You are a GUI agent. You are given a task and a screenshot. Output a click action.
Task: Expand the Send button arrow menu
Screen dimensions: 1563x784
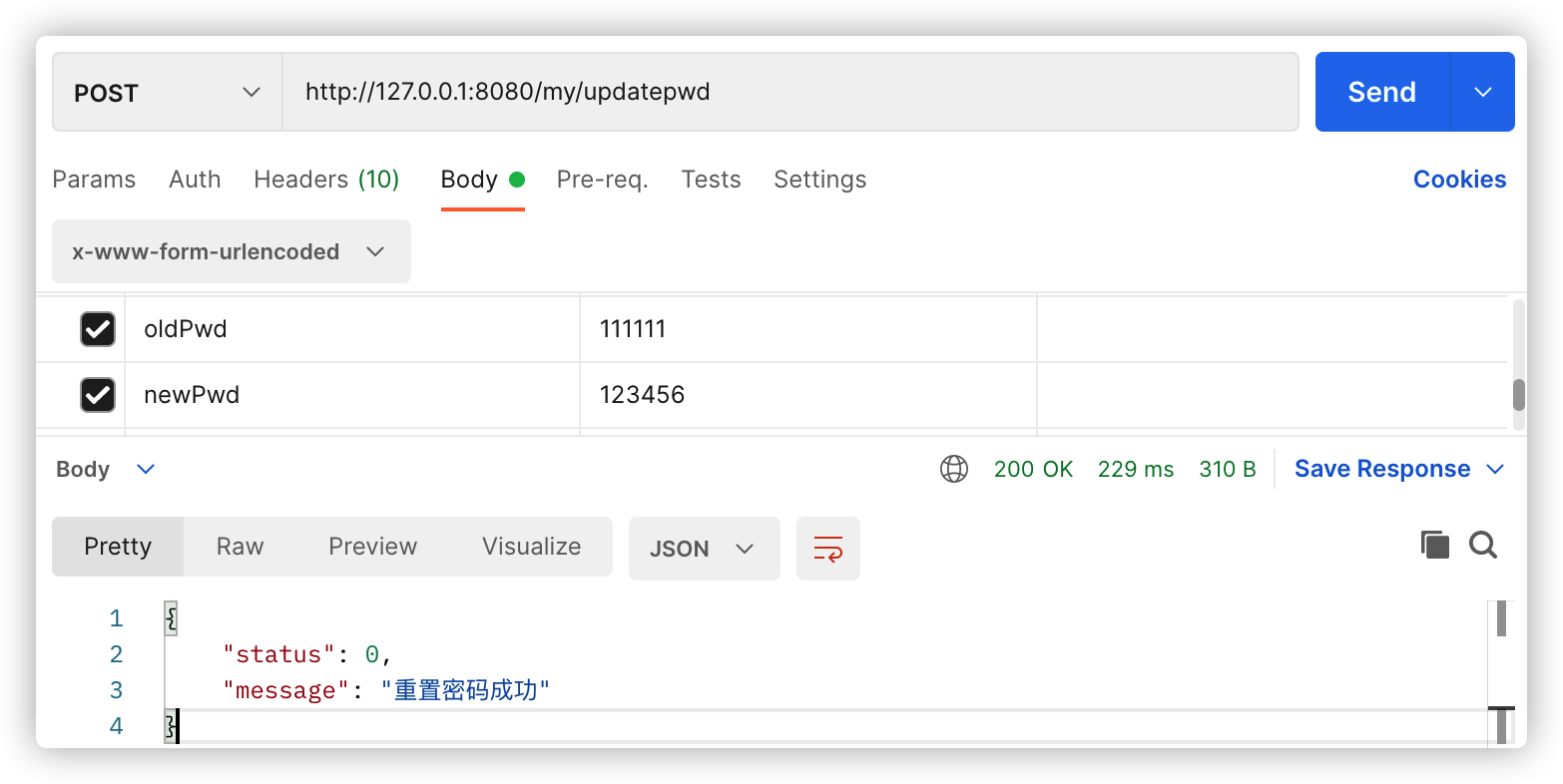(1482, 92)
